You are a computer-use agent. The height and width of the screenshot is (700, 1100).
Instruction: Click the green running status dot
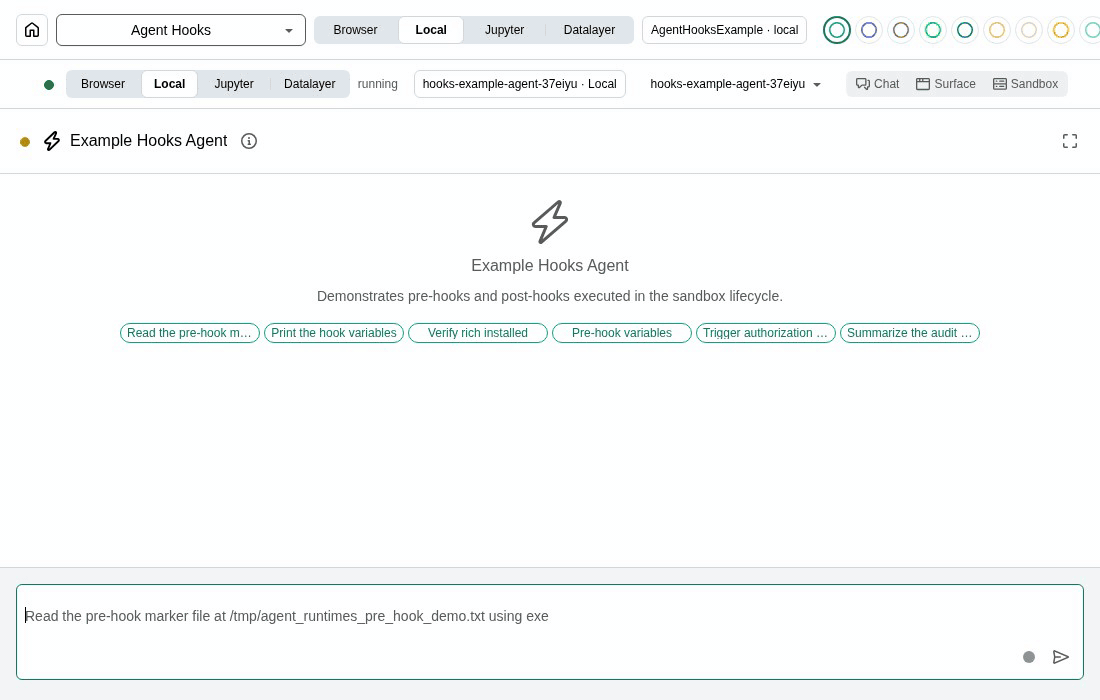[x=49, y=85]
